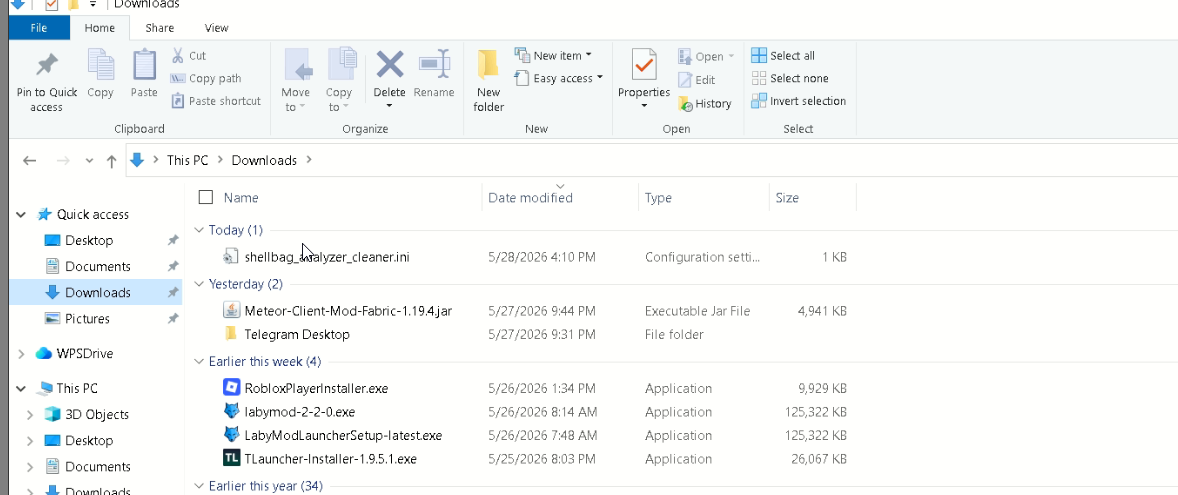
Task: Click the labymod-2-2-0.exe wolf icon
Action: [231, 412]
